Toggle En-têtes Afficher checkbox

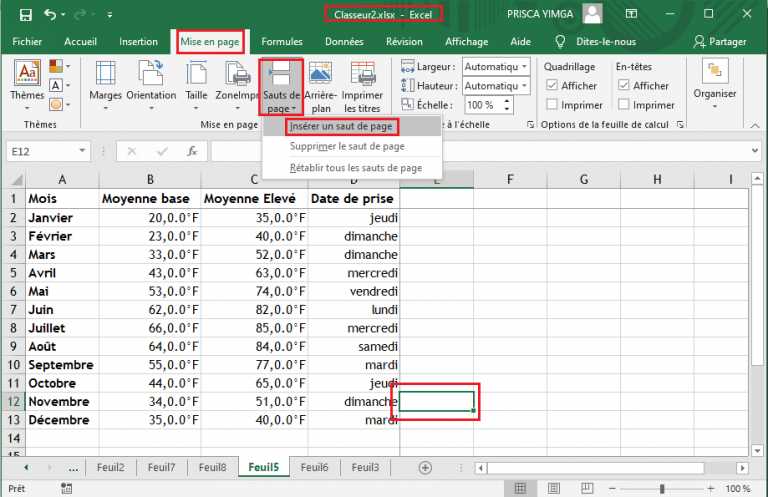(624, 85)
